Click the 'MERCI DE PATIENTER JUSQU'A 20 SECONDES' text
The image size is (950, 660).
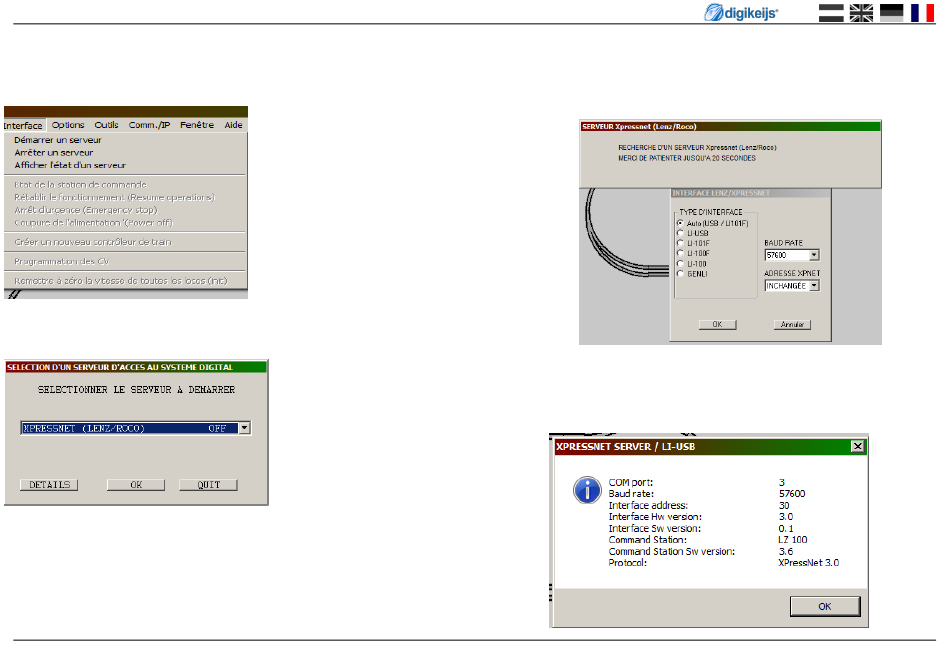tap(686, 158)
